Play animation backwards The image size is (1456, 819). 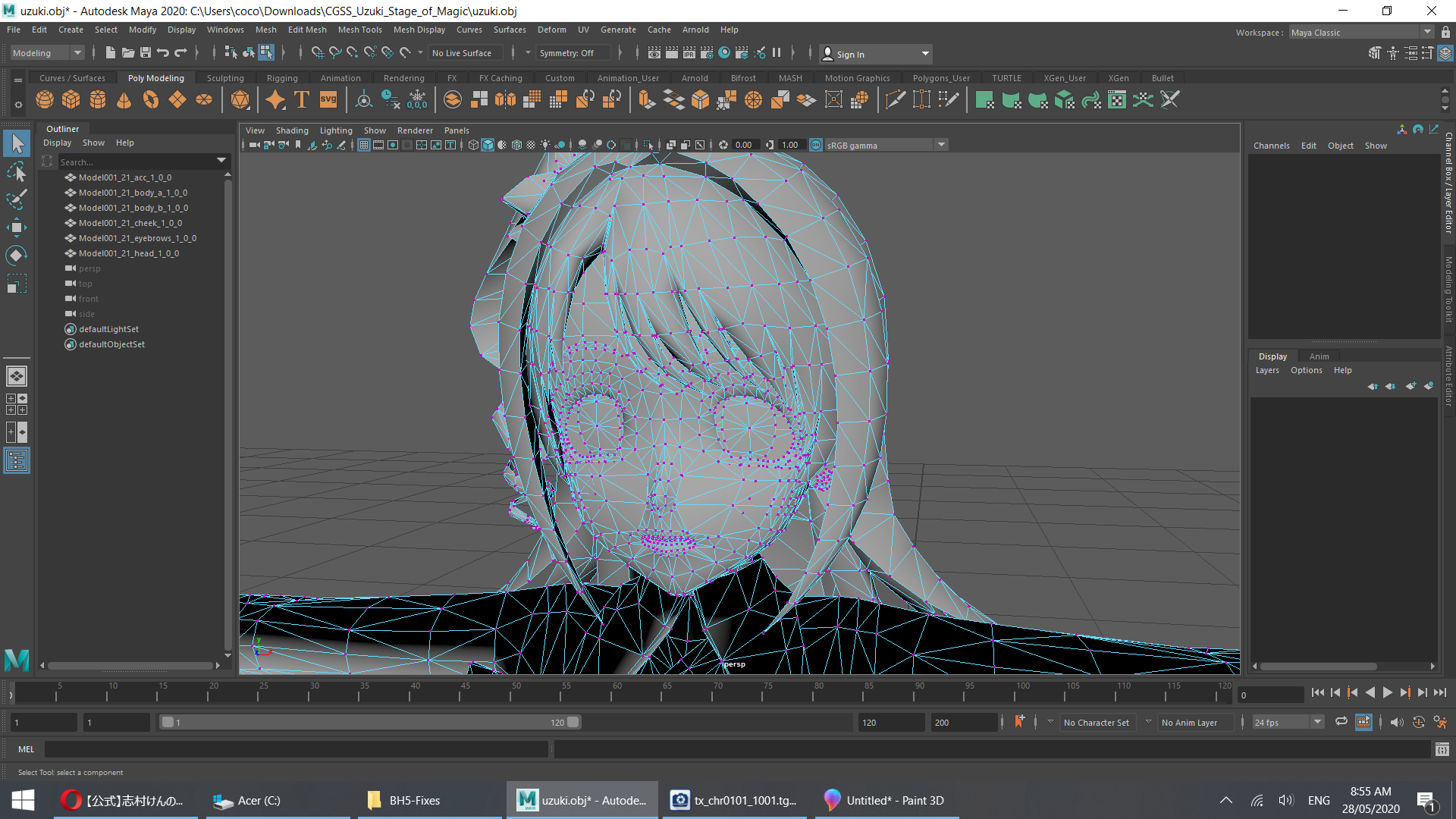tap(1370, 692)
